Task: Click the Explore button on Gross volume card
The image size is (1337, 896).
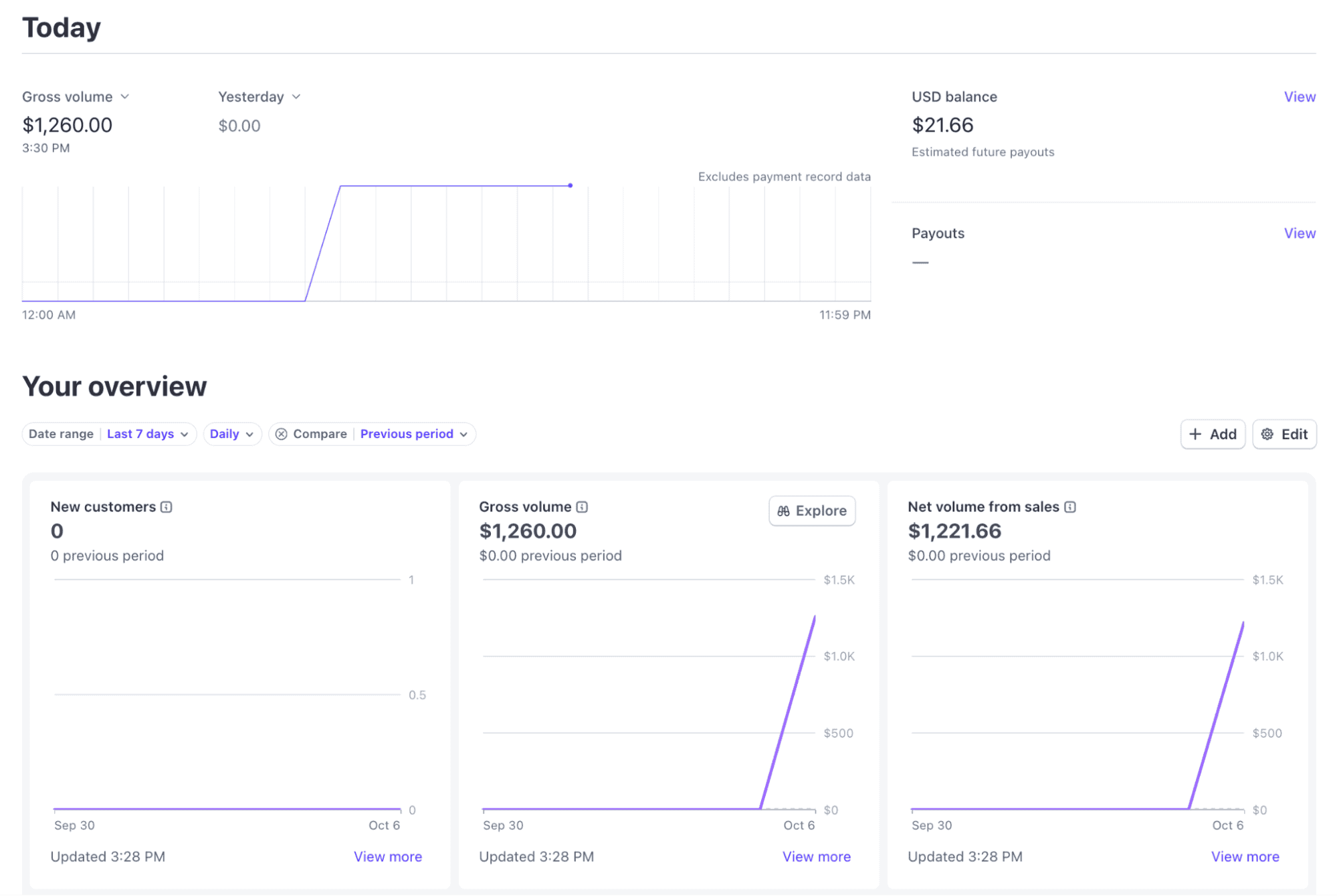Action: point(811,511)
